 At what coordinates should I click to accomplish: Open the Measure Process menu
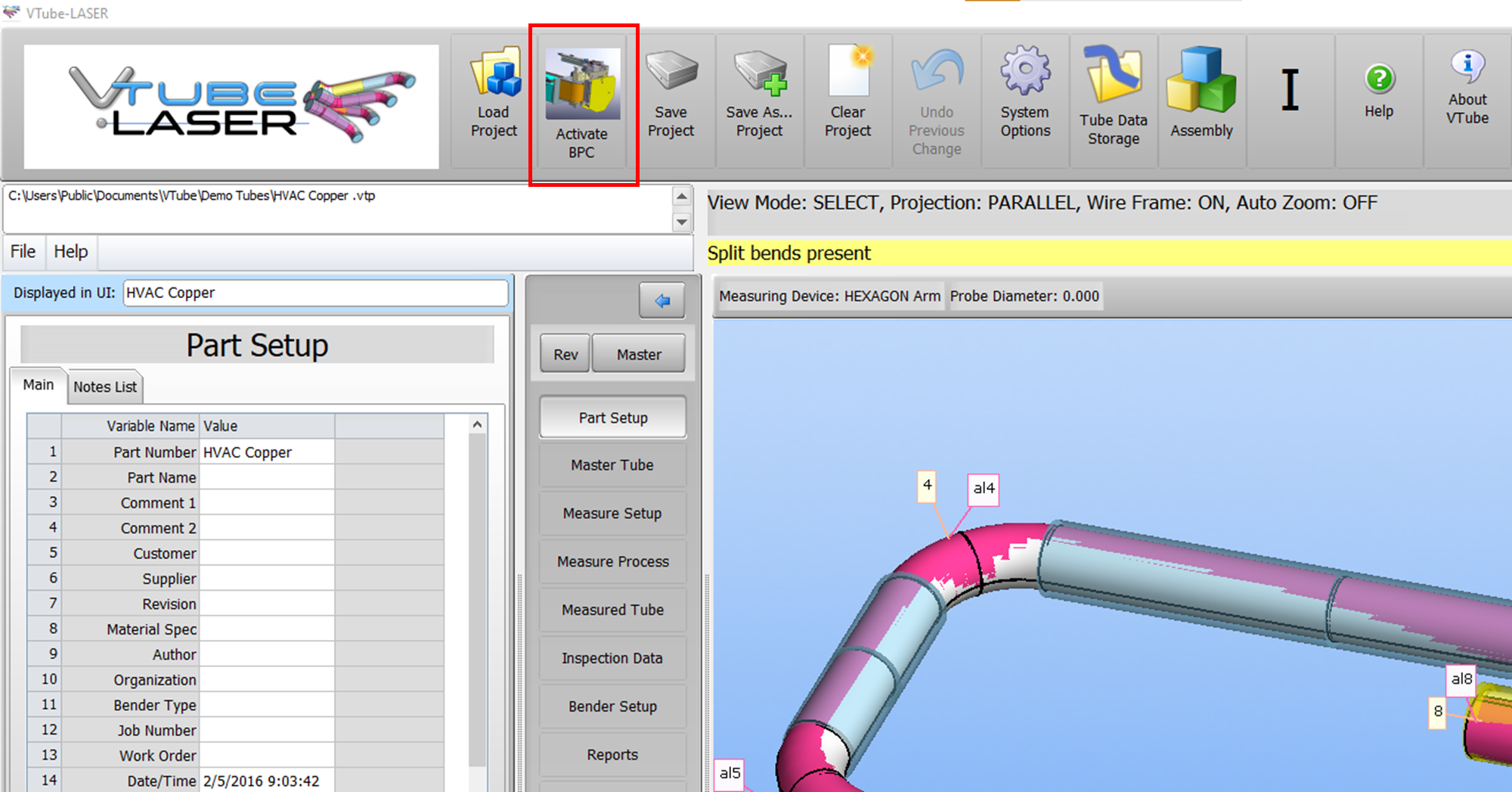pos(613,562)
